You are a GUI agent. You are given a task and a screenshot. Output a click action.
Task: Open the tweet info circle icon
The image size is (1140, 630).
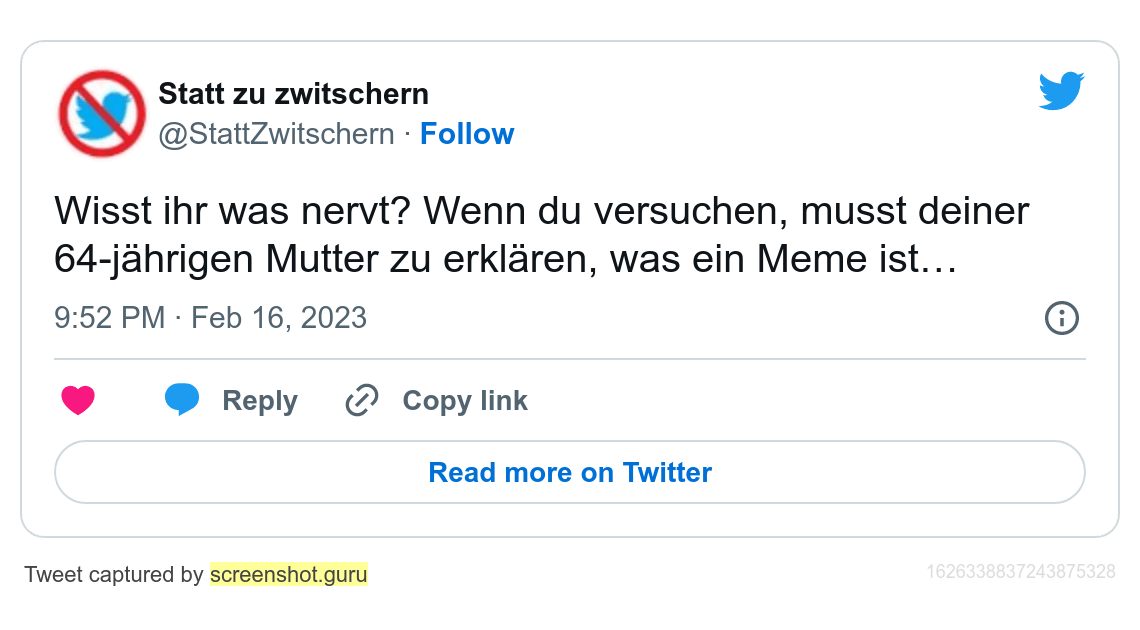1061,318
